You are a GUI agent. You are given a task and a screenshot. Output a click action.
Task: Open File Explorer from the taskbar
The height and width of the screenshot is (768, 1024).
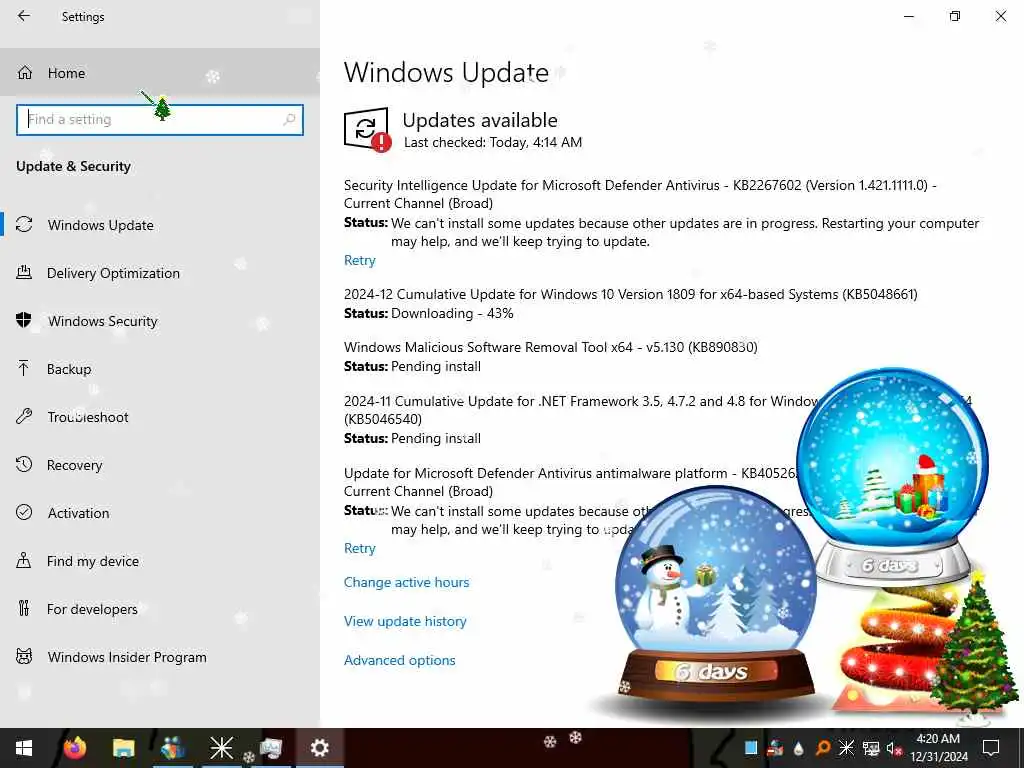123,748
